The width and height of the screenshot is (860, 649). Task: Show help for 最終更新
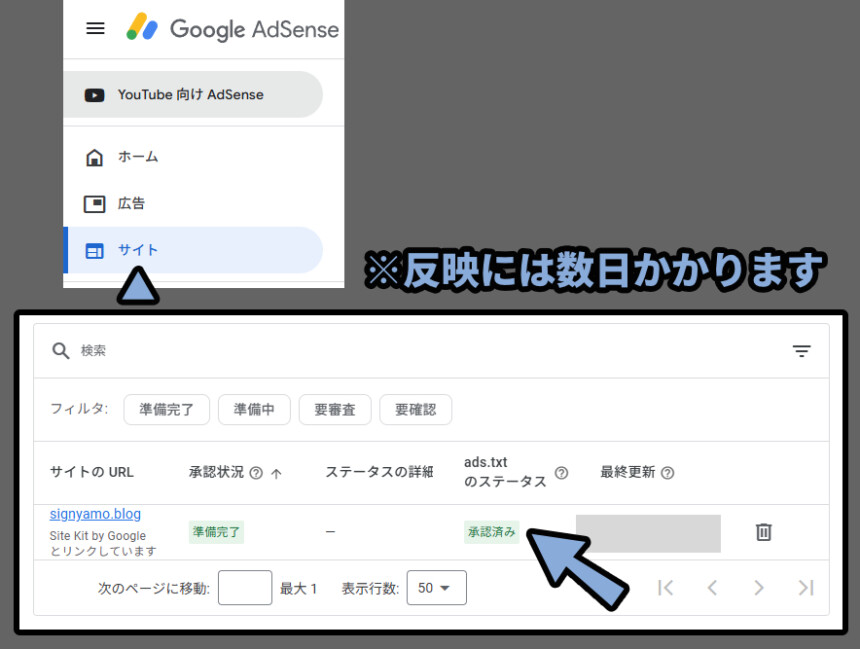(x=667, y=473)
